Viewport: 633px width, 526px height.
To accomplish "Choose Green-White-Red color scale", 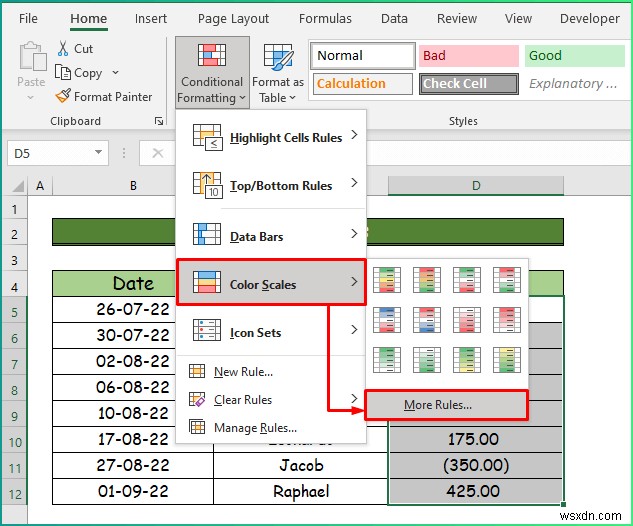I will point(467,279).
